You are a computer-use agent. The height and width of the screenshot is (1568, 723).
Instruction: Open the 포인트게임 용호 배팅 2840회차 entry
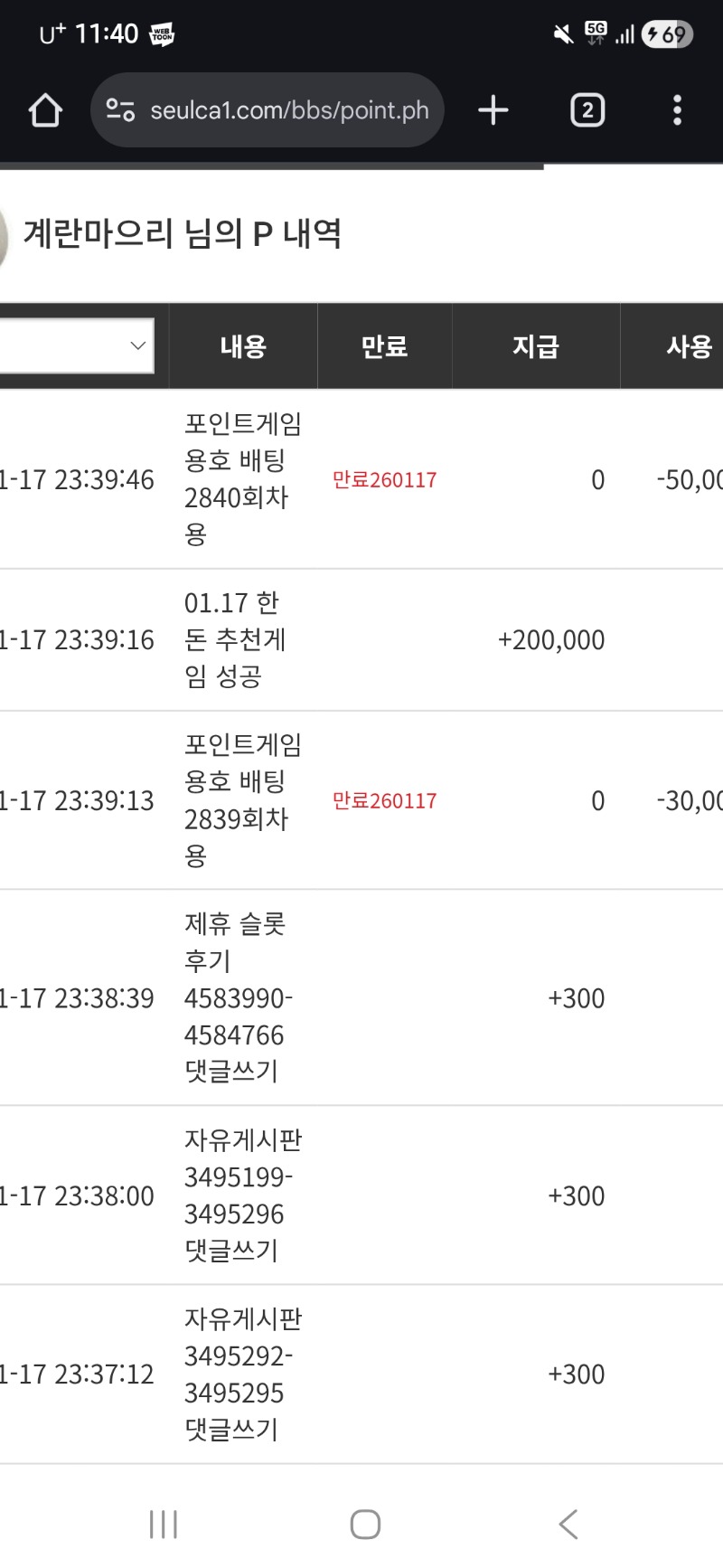pyautogui.click(x=242, y=478)
